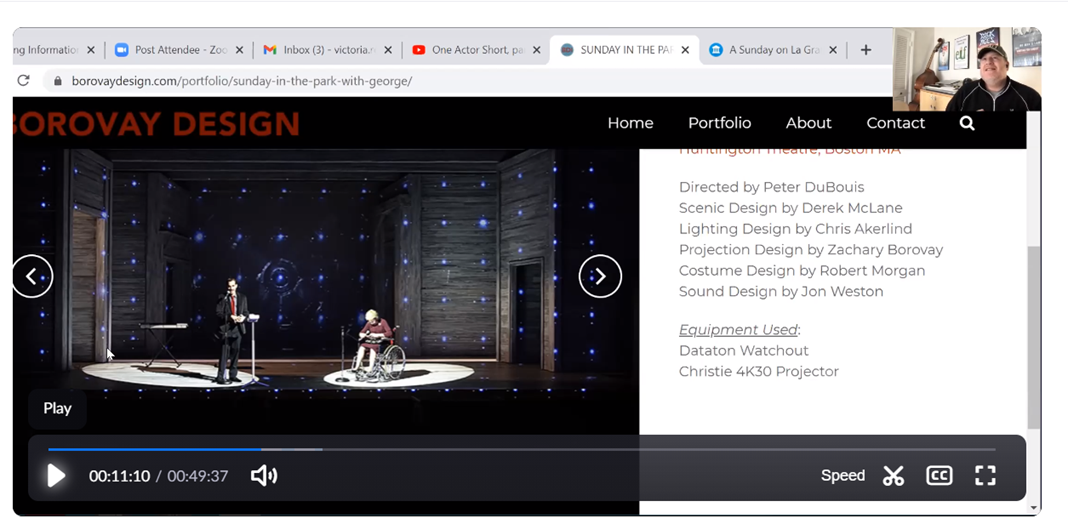The width and height of the screenshot is (1068, 524).
Task: Click the 00:11:10 current time readout
Action: point(119,476)
